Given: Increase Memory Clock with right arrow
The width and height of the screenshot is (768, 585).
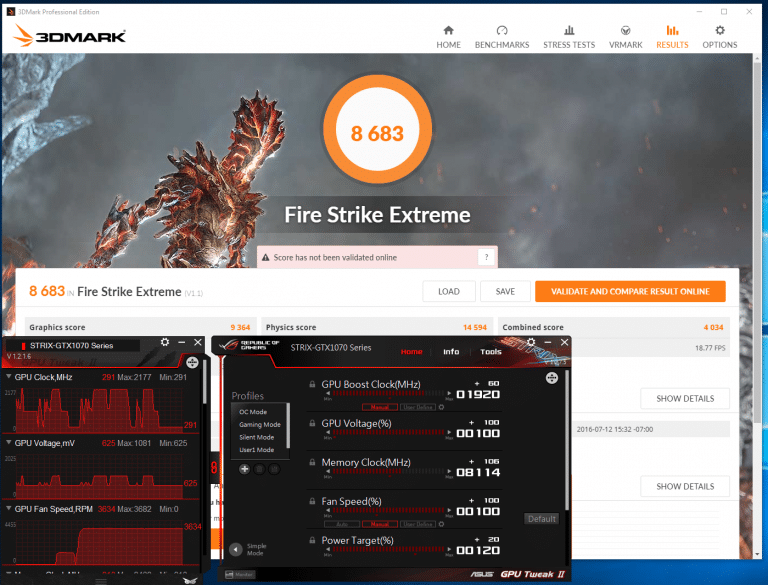Looking at the screenshot, I should click(449, 471).
